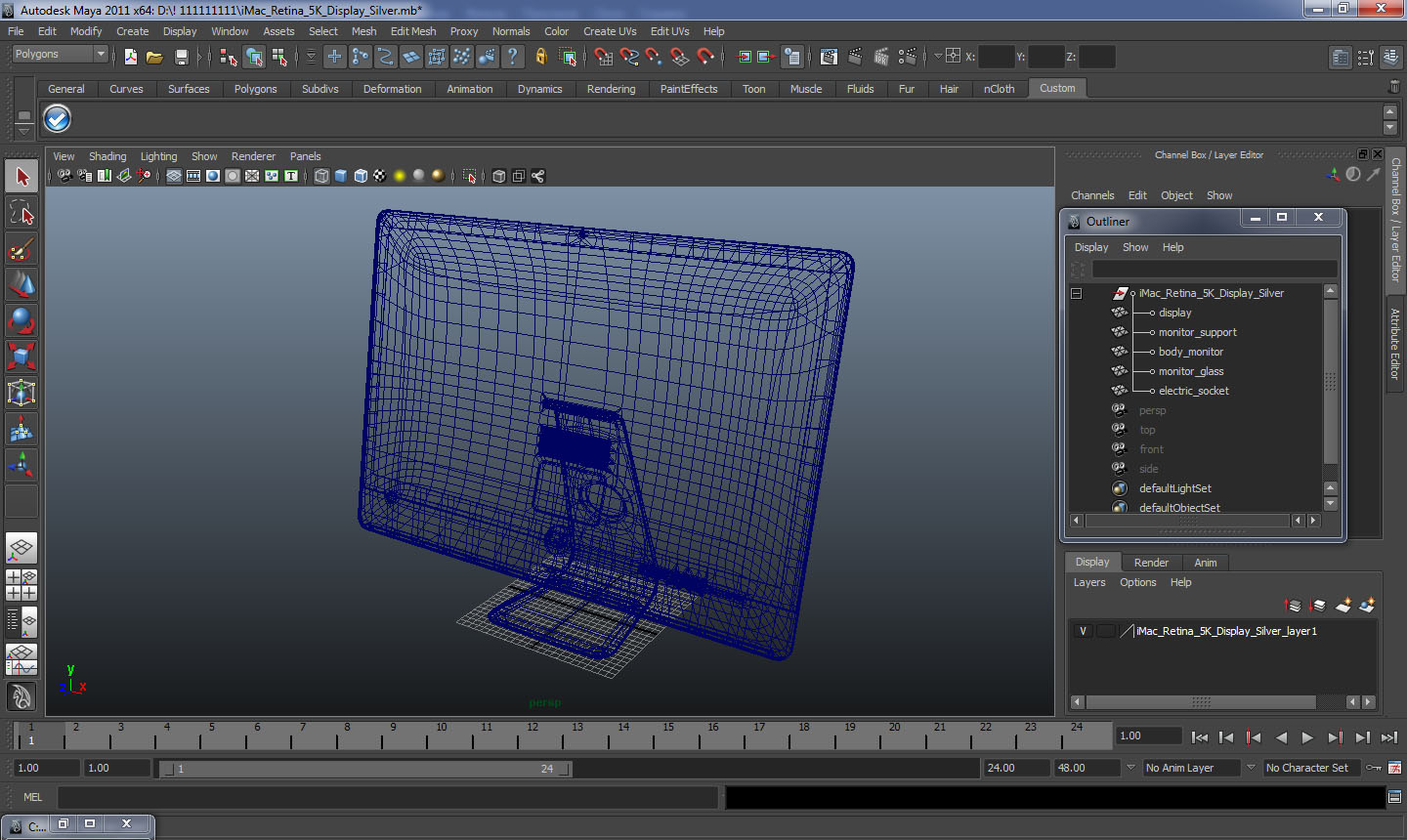The height and width of the screenshot is (840, 1407).
Task: Click the shelf scroll down arrow
Action: tap(1390, 128)
